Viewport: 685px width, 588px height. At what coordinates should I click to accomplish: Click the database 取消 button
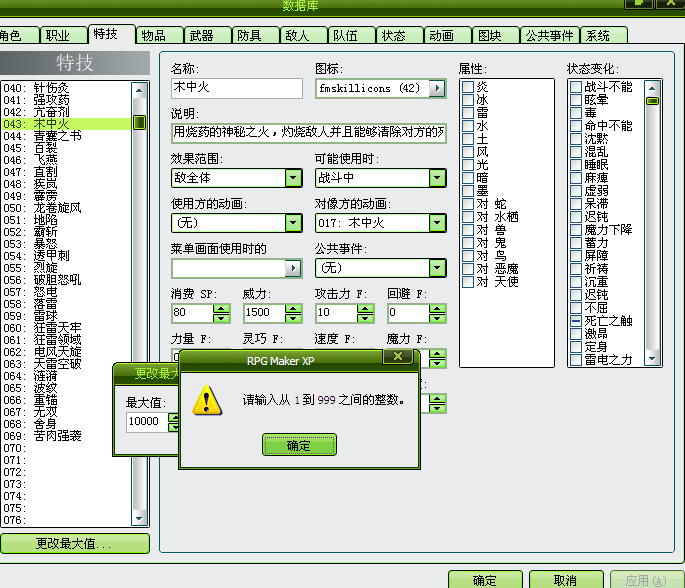coord(566,580)
